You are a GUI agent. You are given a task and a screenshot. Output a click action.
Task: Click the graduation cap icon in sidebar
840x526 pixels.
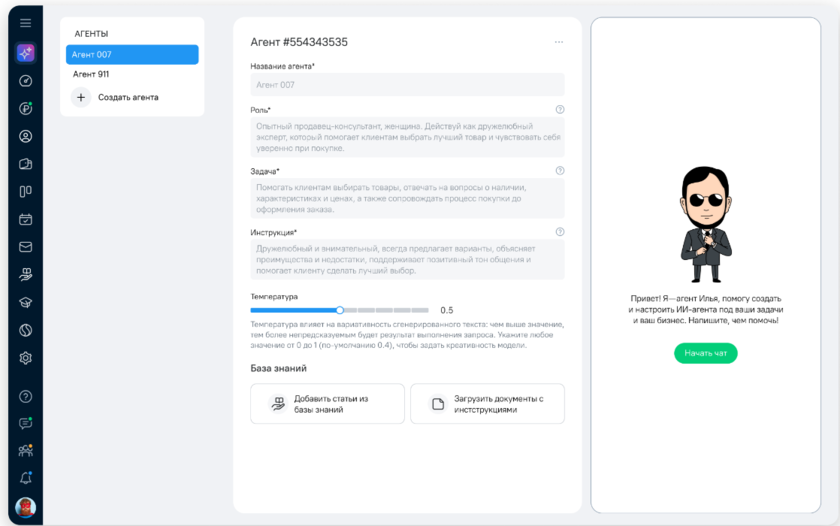[26, 302]
